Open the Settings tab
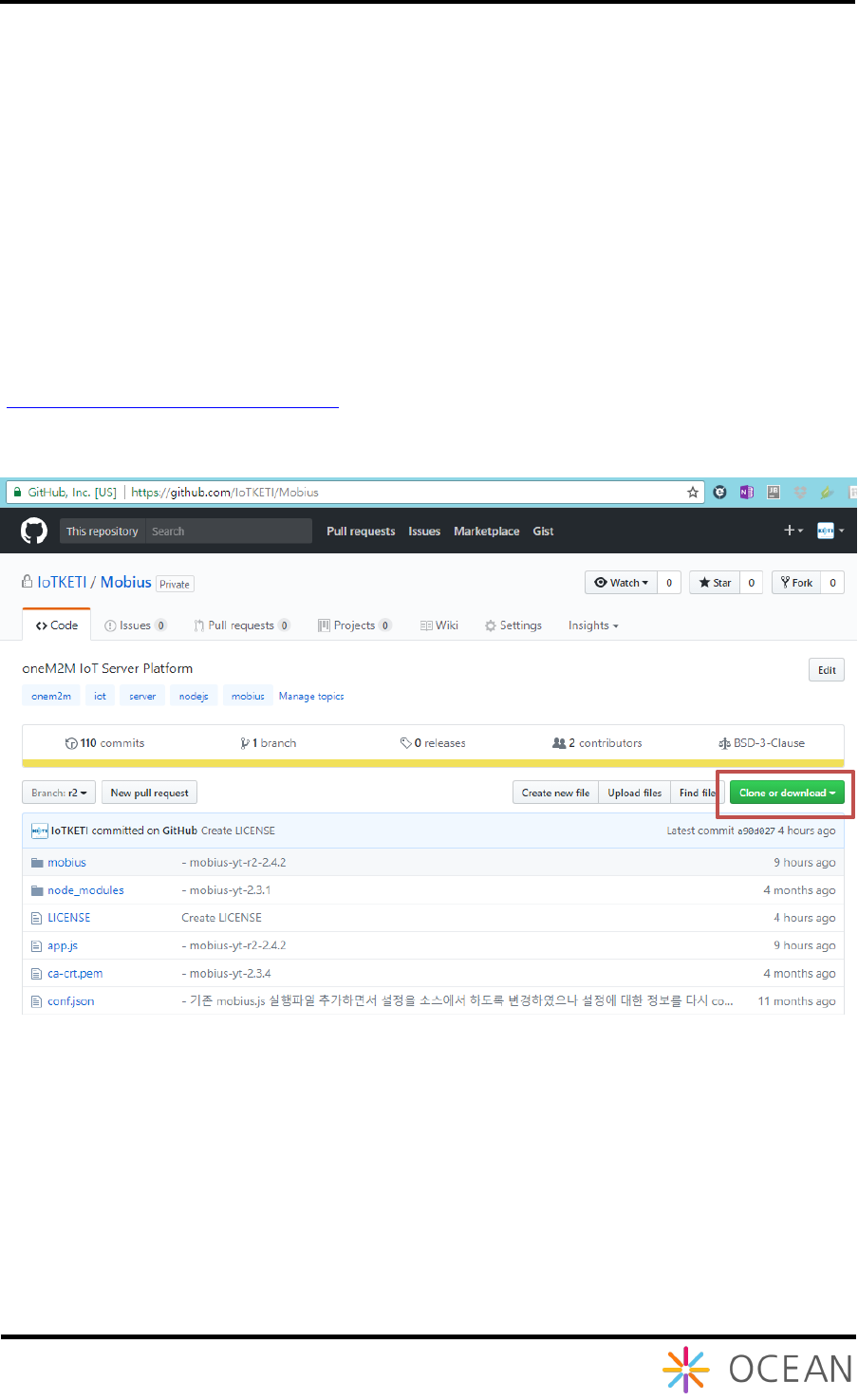This screenshot has height=1400, width=858. [x=513, y=625]
